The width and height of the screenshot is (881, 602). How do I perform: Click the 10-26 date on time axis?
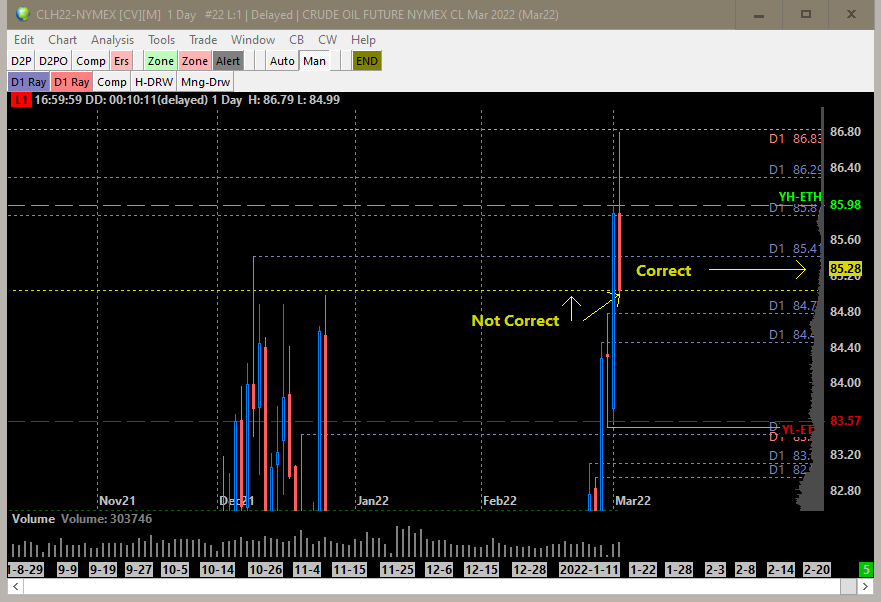[x=265, y=569]
